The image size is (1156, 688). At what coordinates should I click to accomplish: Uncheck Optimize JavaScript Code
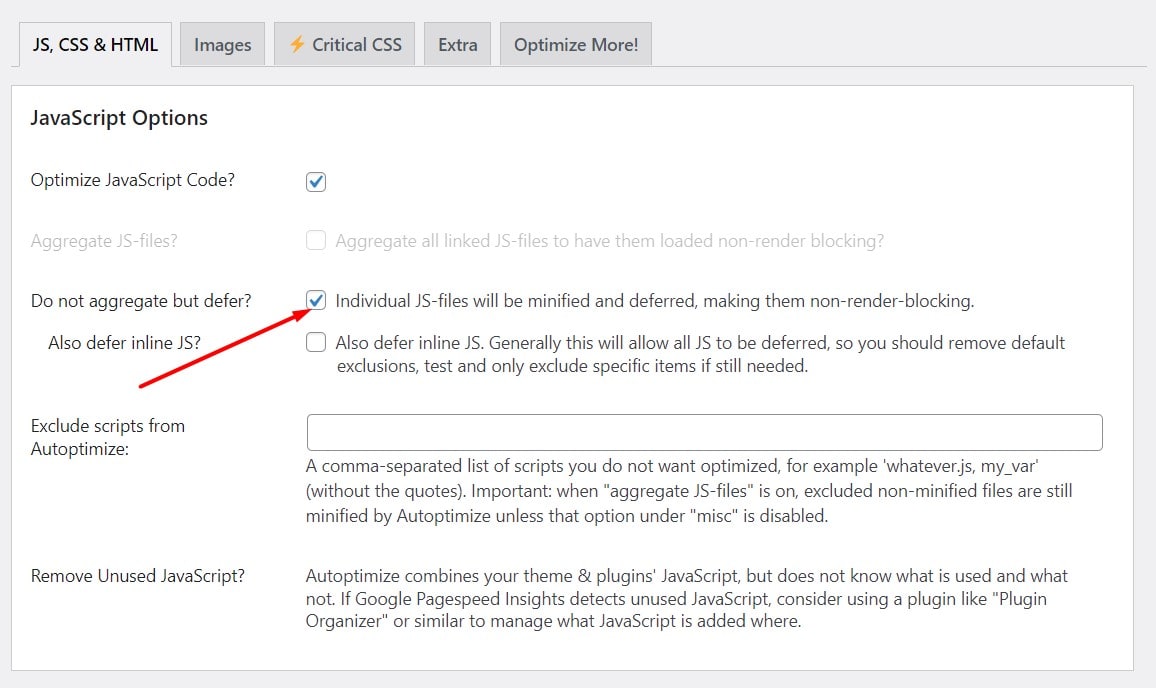tap(316, 181)
